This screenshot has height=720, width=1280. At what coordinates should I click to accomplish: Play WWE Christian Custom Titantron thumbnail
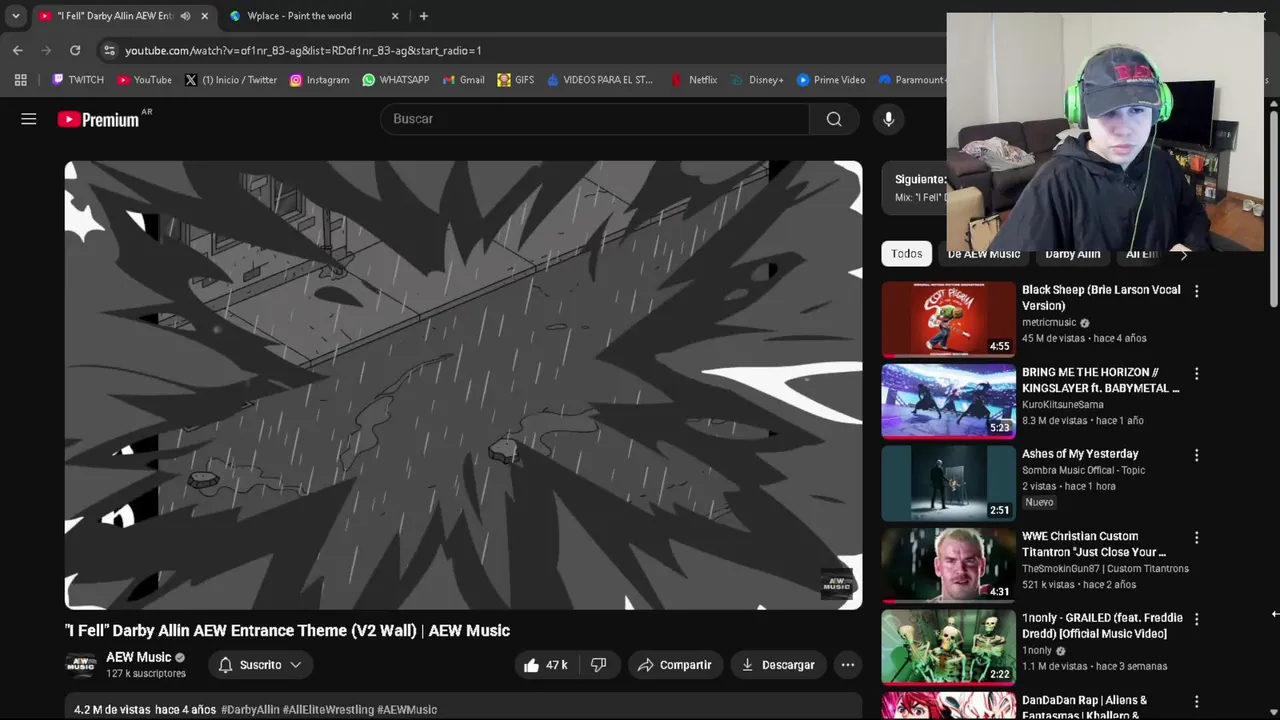pos(948,565)
